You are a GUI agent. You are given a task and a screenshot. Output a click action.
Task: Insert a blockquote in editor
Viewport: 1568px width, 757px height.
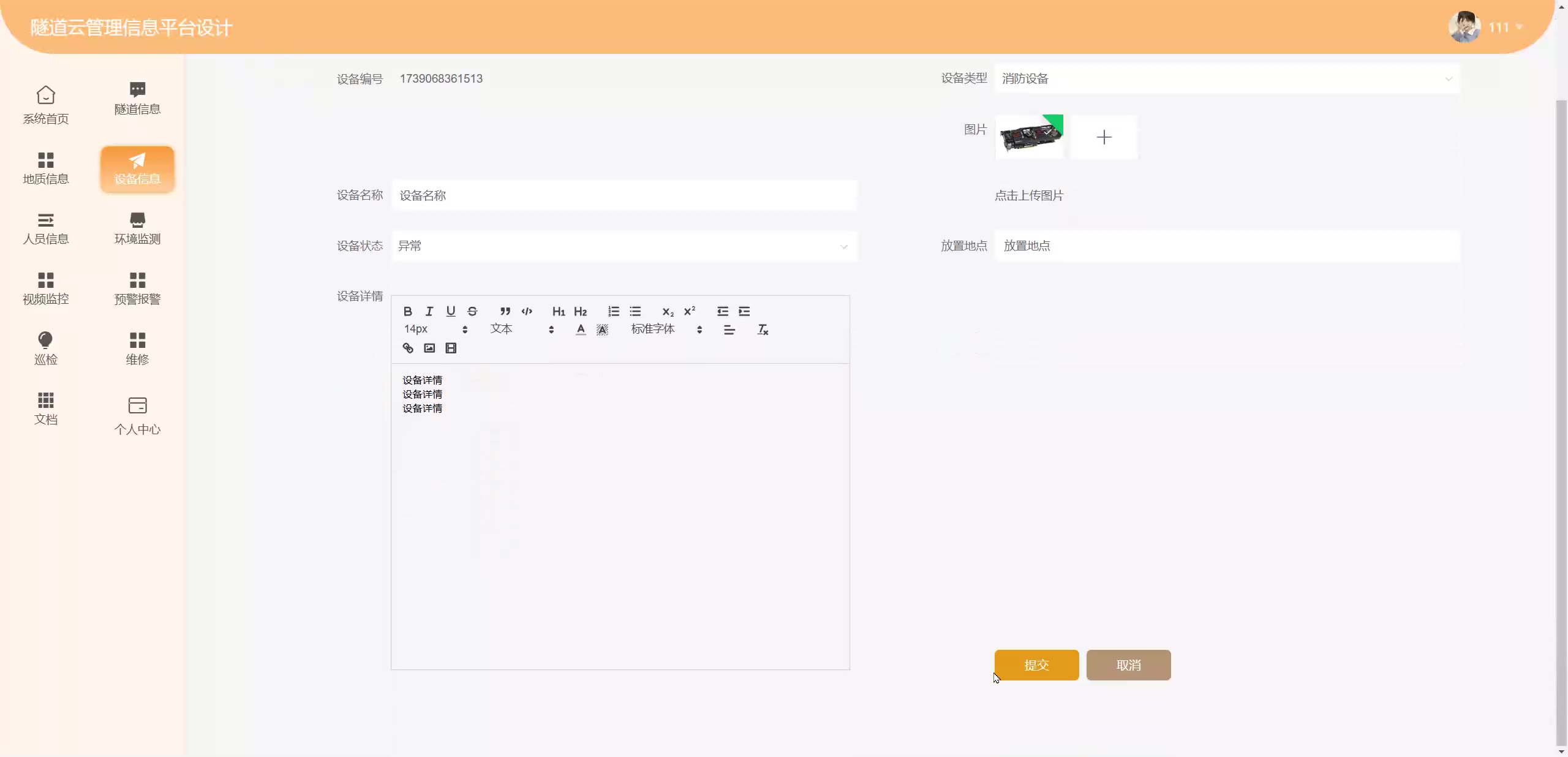[x=505, y=311]
